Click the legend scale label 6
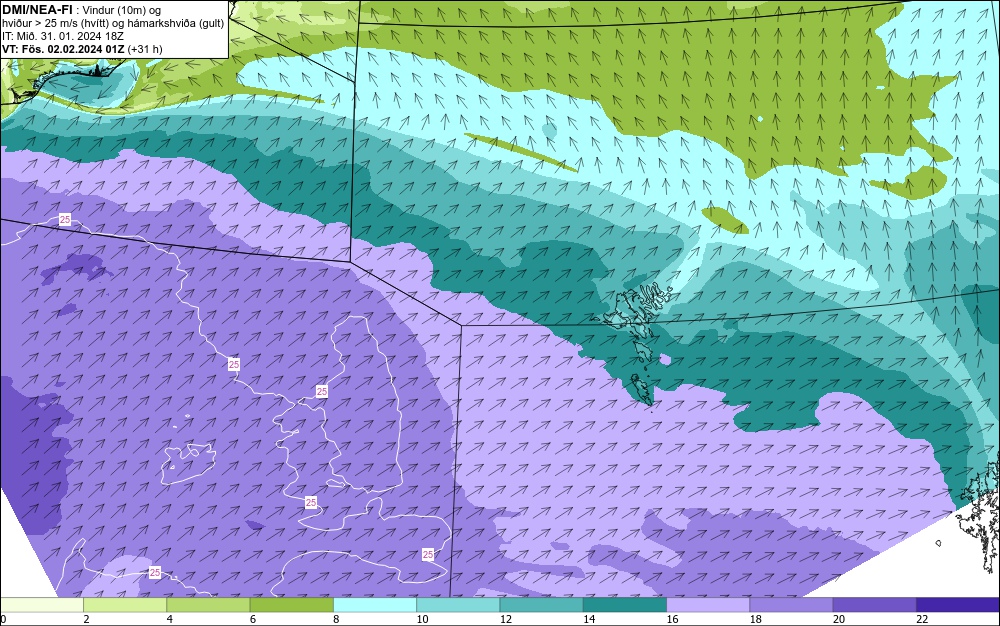Screen dimensions: 1000x626 [x=253, y=619]
